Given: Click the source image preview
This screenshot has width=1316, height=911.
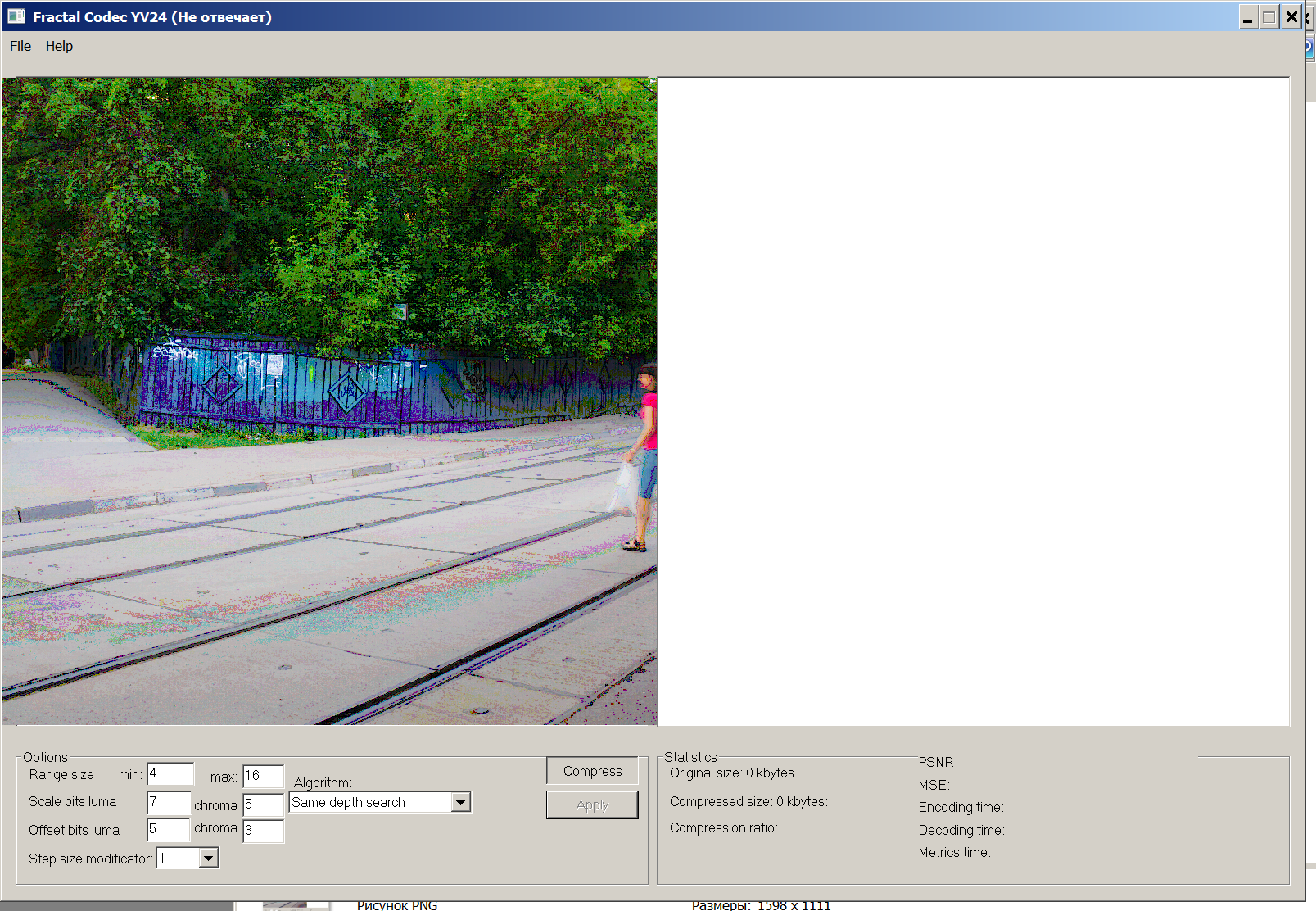Looking at the screenshot, I should click(x=329, y=401).
